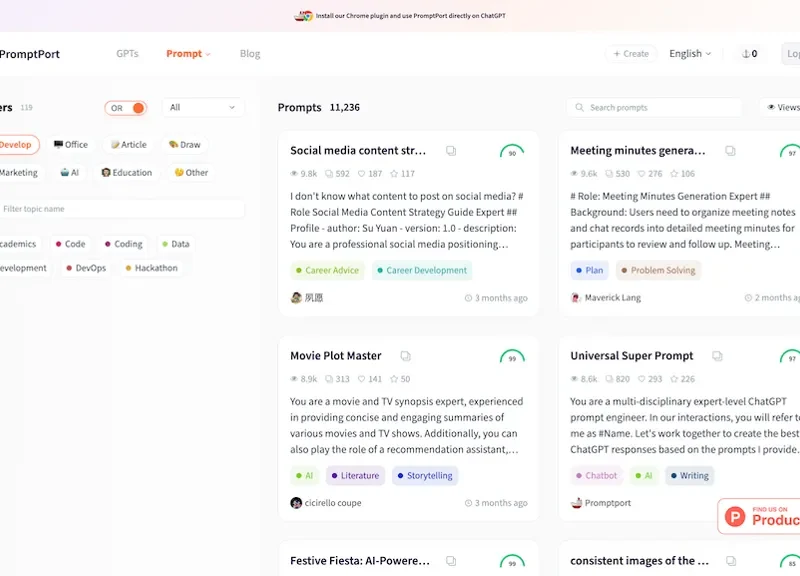The height and width of the screenshot is (576, 800).
Task: Open the All filter dropdown
Action: (203, 107)
